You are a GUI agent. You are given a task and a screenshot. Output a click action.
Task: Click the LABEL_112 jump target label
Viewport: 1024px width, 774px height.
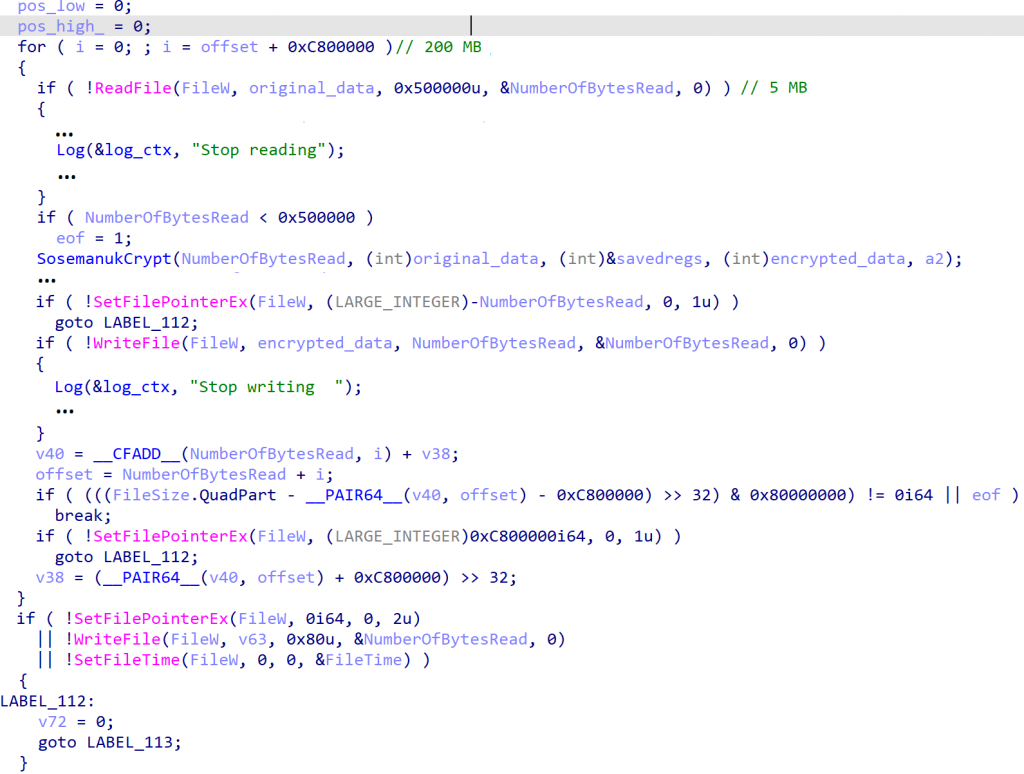pyautogui.click(x=45, y=701)
